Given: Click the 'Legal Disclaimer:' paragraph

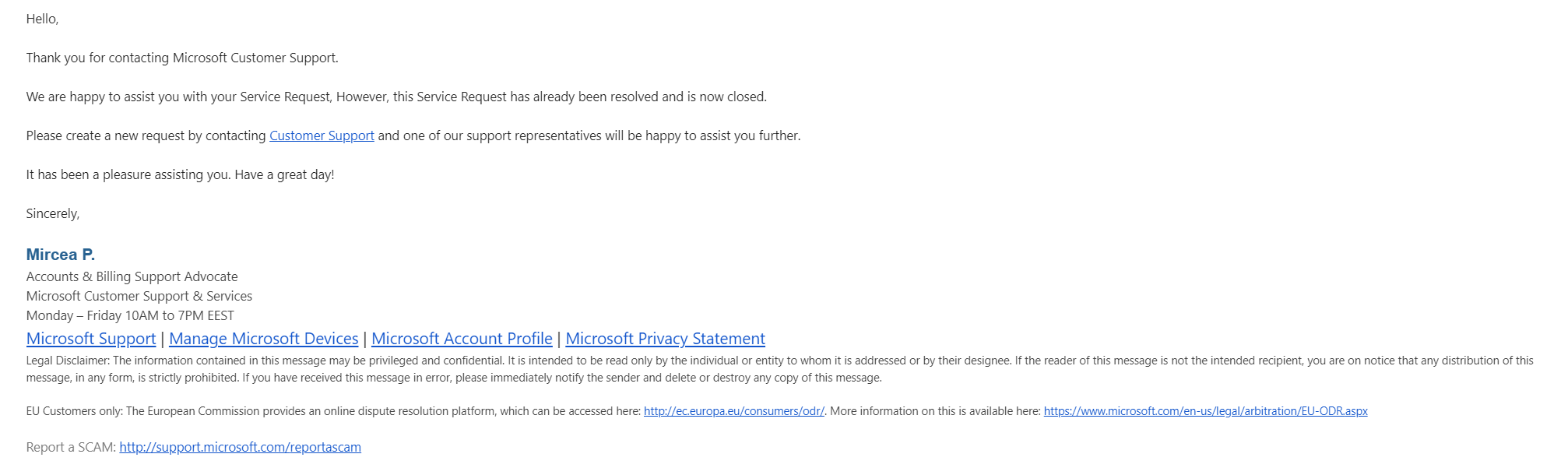Looking at the screenshot, I should coord(779,369).
